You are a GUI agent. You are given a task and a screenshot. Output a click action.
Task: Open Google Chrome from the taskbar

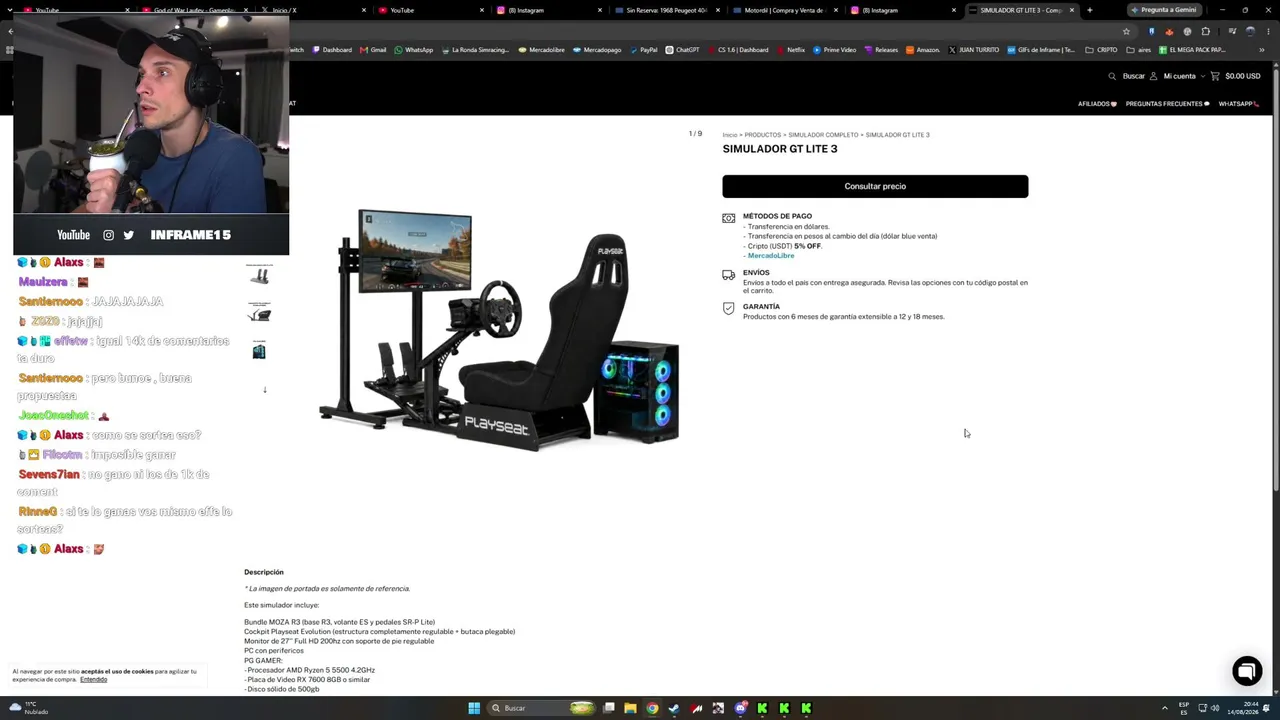pyautogui.click(x=652, y=708)
